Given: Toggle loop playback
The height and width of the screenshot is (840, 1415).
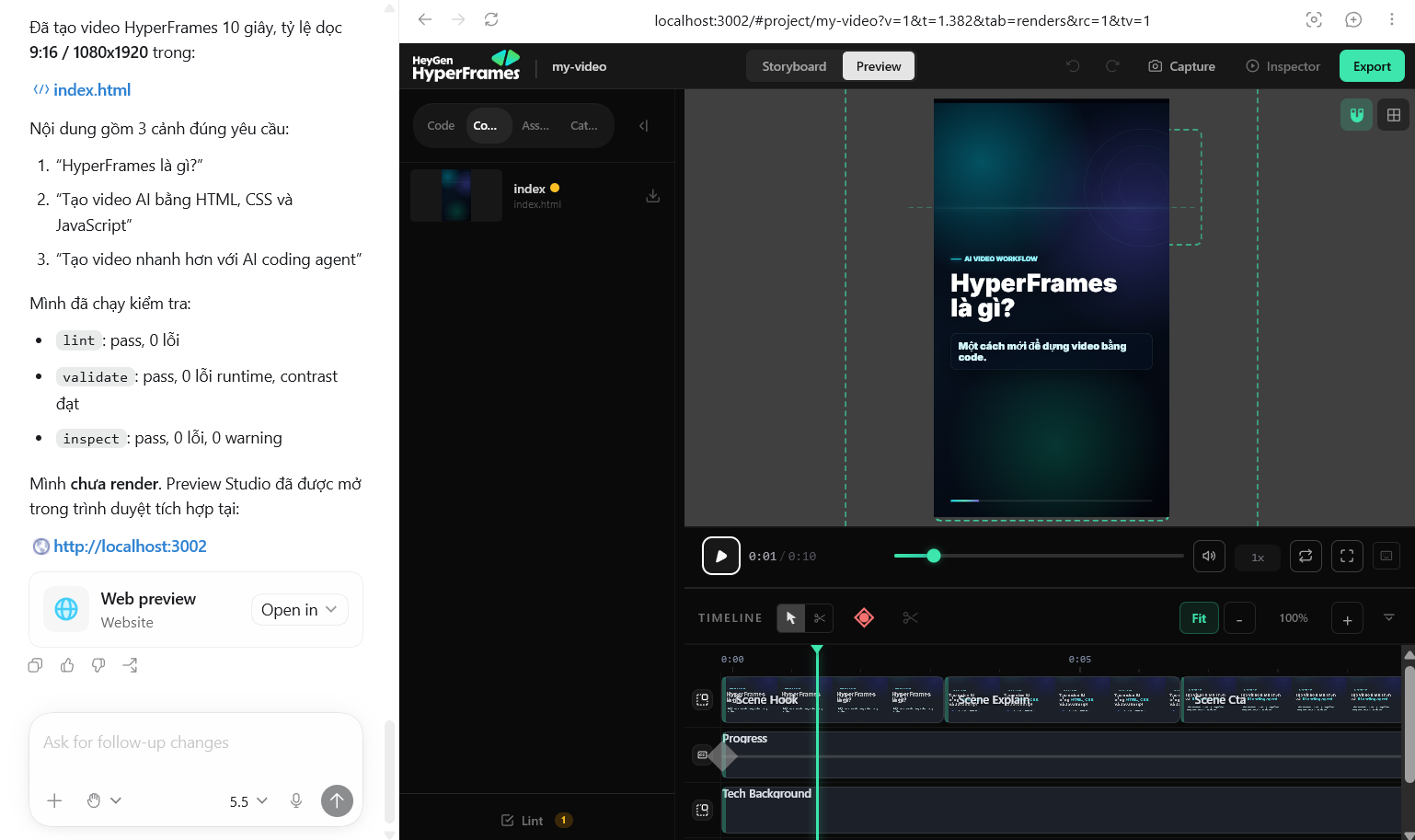Looking at the screenshot, I should (1306, 556).
